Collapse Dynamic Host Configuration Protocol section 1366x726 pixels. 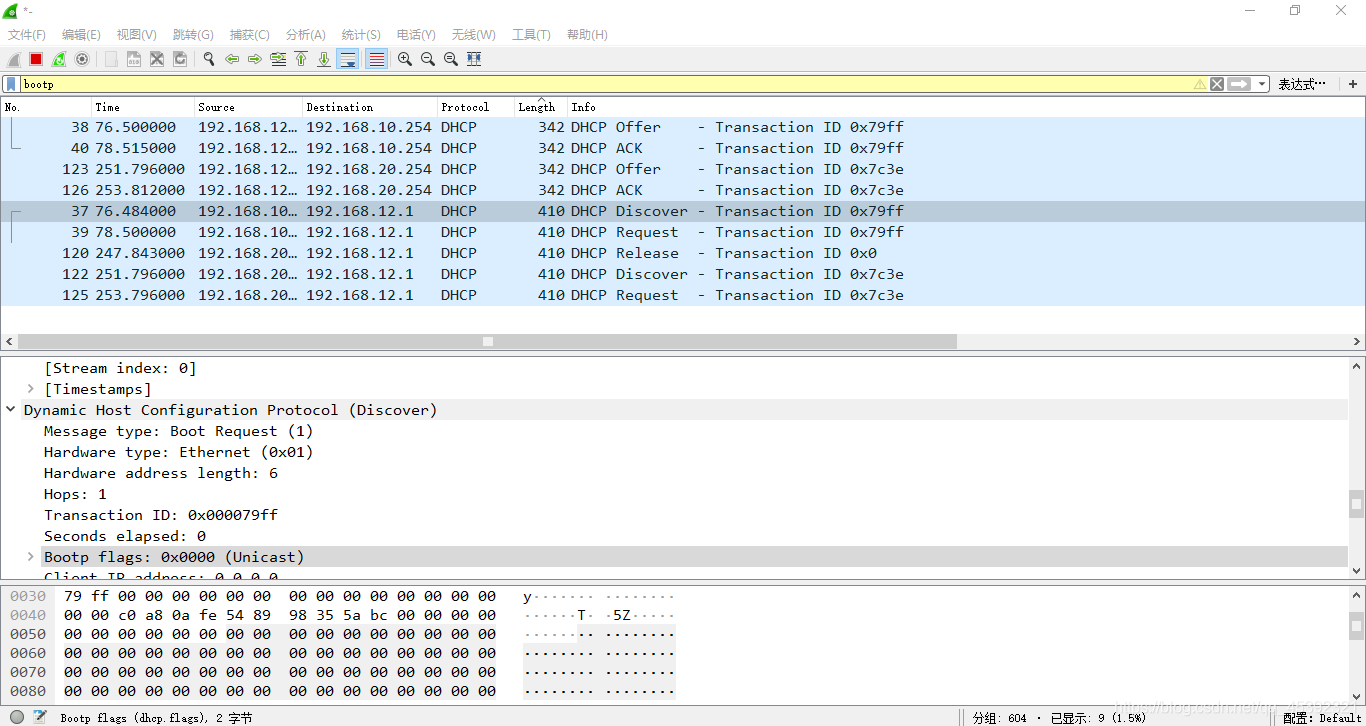click(x=11, y=410)
